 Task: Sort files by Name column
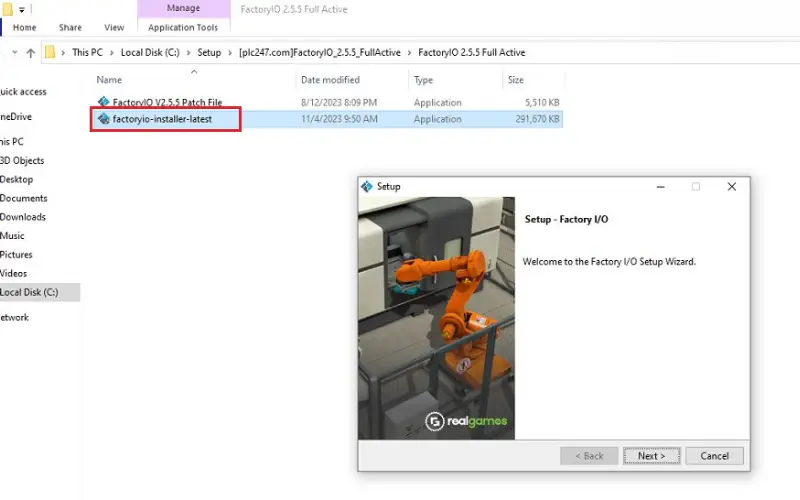click(109, 80)
